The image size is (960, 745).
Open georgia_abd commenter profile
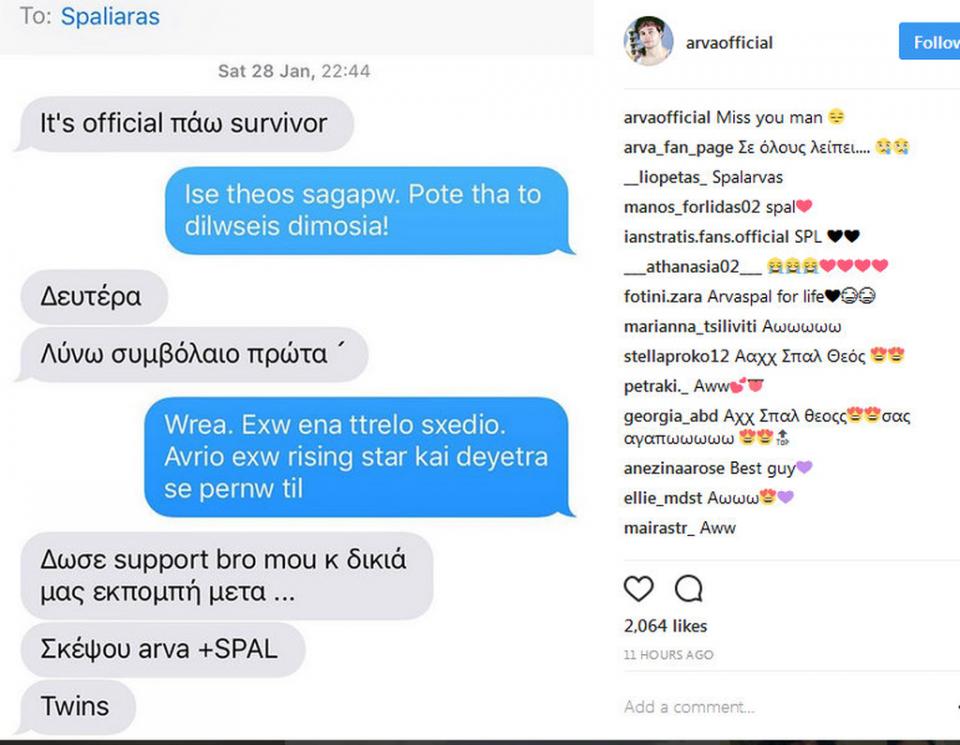671,416
